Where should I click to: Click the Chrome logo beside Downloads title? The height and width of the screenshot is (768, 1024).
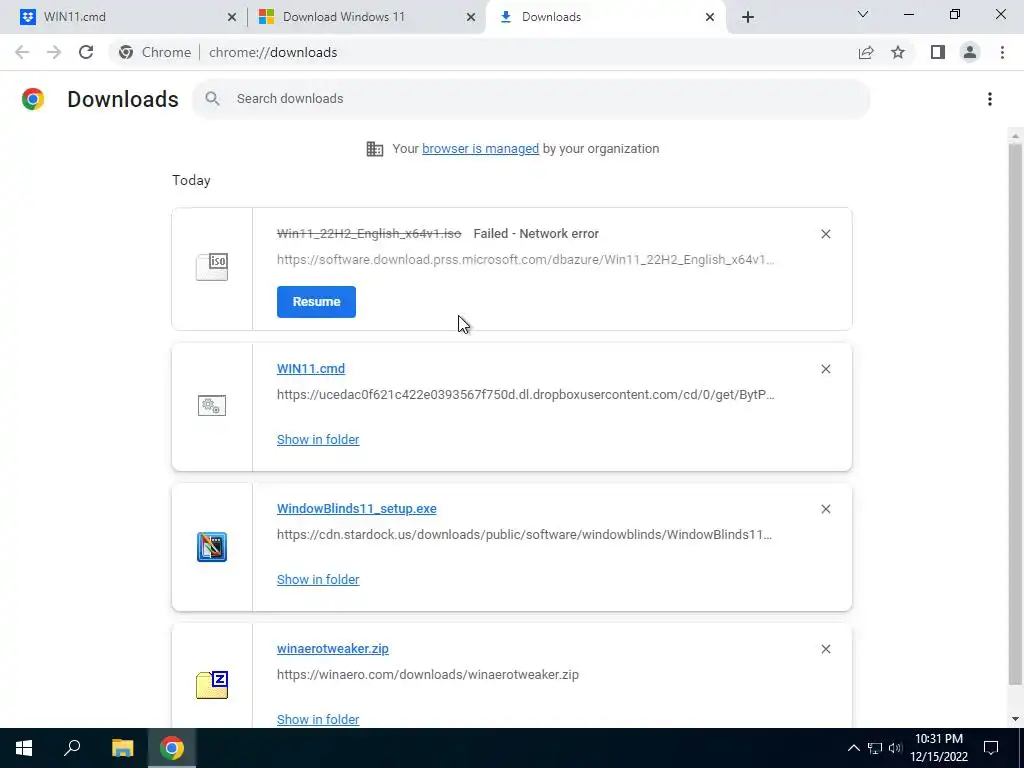click(x=33, y=99)
